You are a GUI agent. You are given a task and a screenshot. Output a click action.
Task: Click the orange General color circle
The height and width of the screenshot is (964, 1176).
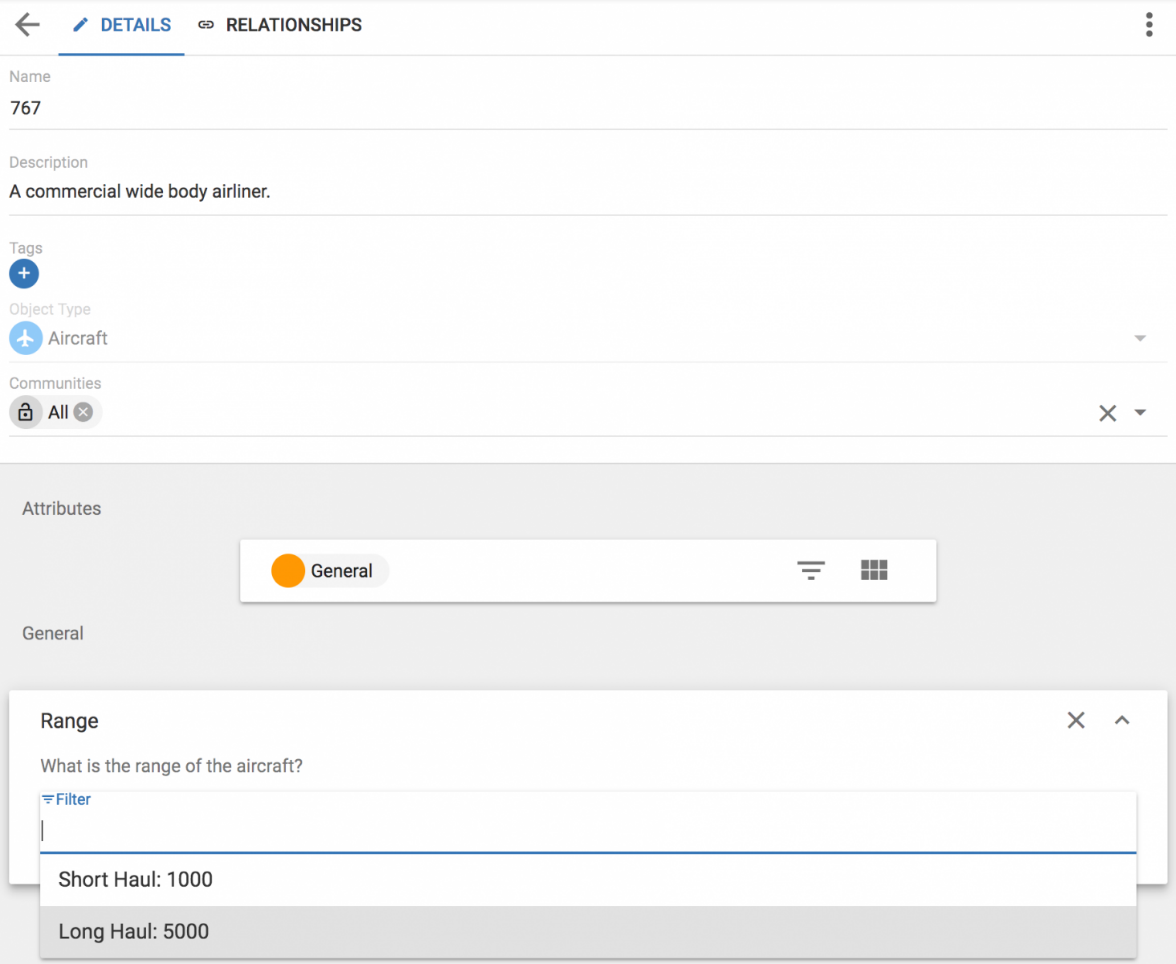pyautogui.click(x=288, y=571)
